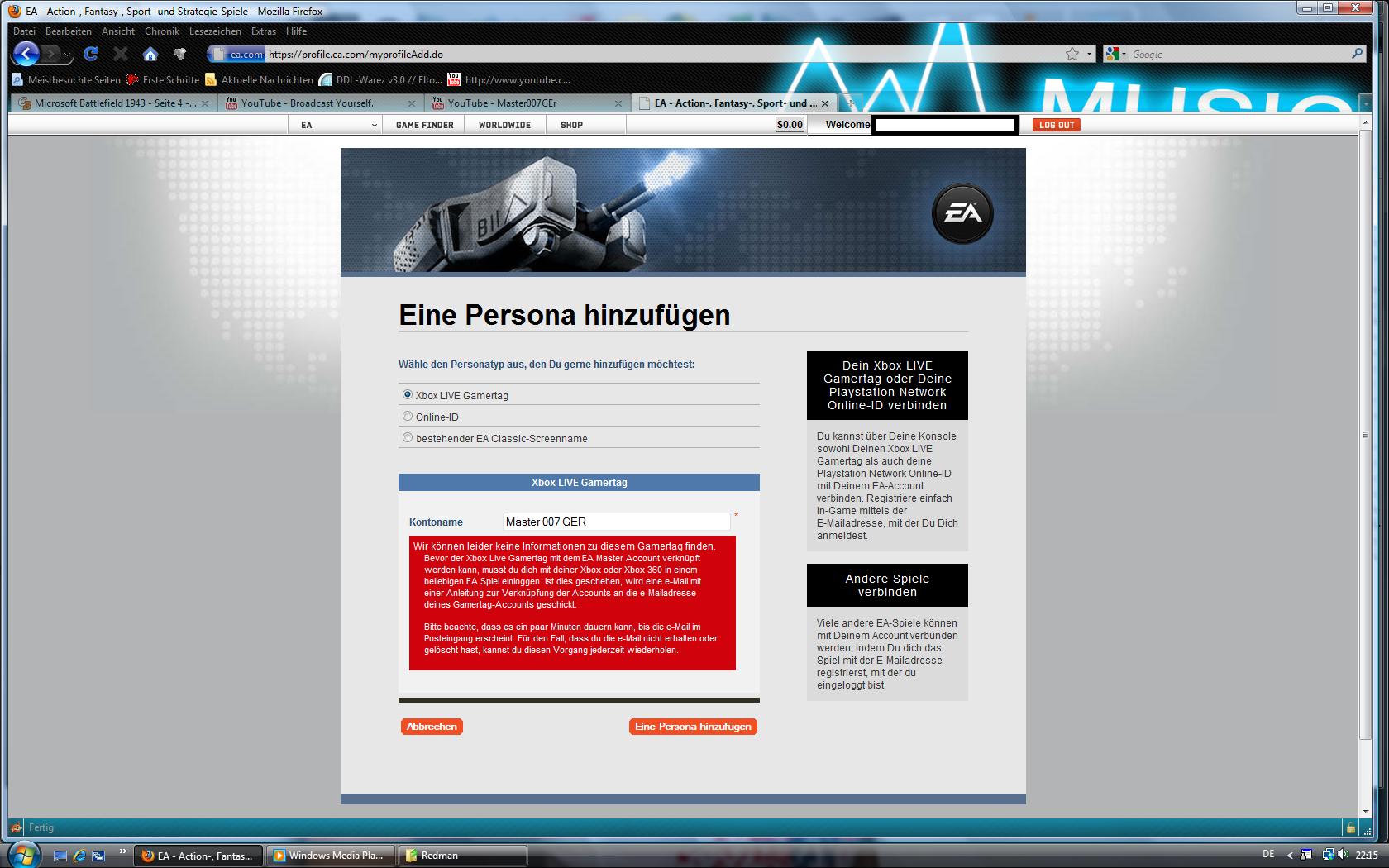1389x868 pixels.
Task: Open the youtube.com bookmark
Action: point(509,80)
